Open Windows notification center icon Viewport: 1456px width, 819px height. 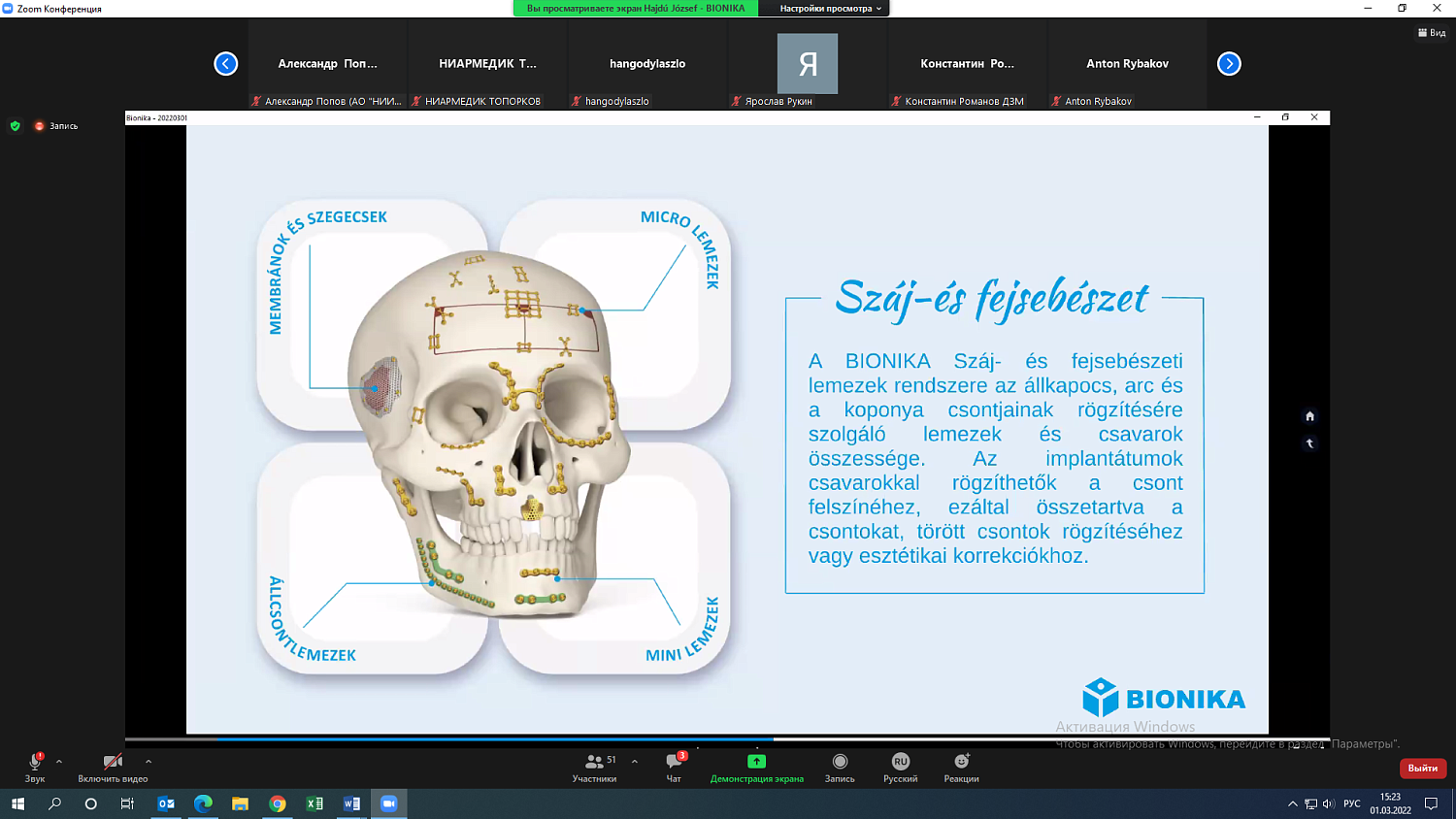point(1431,803)
